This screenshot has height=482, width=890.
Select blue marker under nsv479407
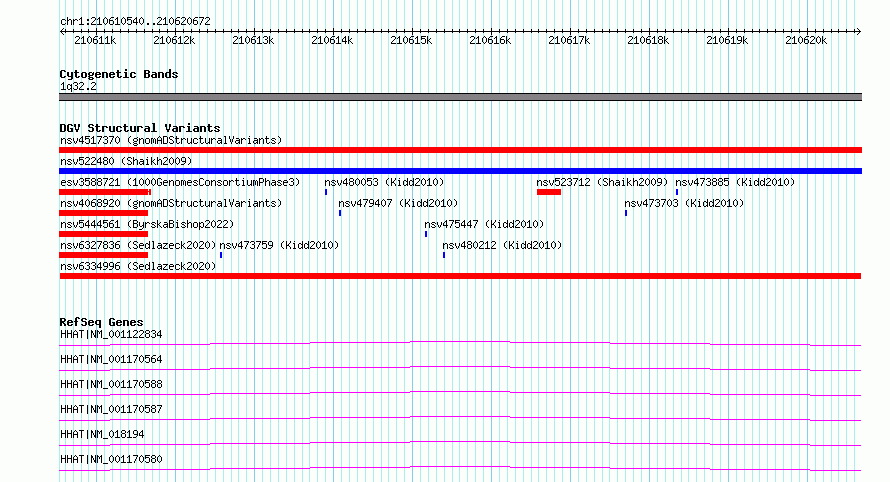click(340, 213)
